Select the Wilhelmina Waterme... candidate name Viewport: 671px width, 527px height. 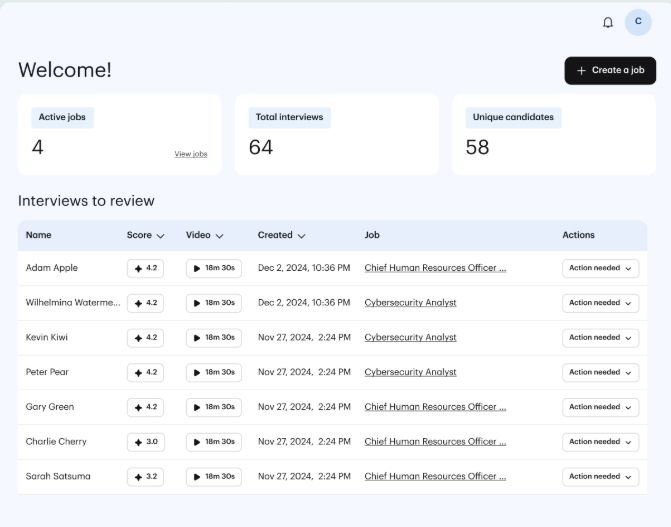click(x=72, y=303)
